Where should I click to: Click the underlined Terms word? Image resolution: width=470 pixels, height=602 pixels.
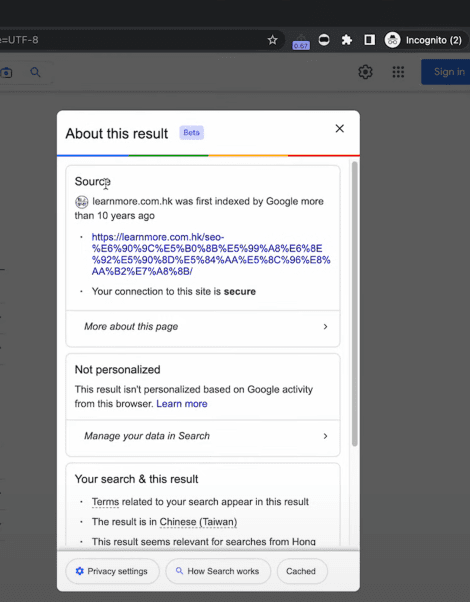click(x=105, y=502)
